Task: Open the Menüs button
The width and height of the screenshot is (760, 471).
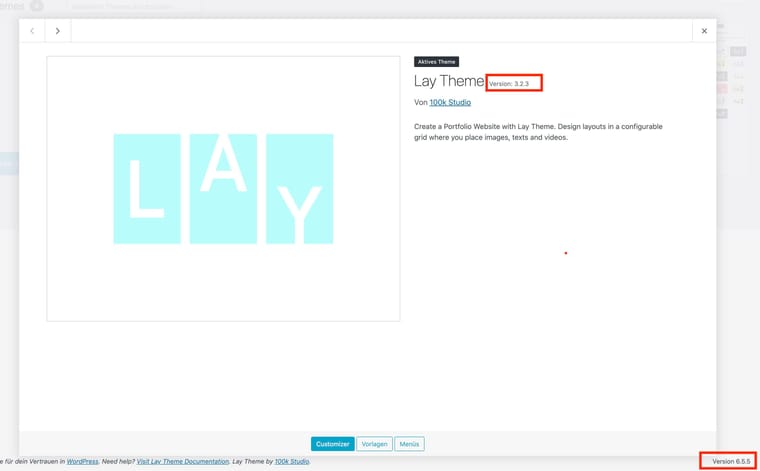Action: tap(409, 444)
